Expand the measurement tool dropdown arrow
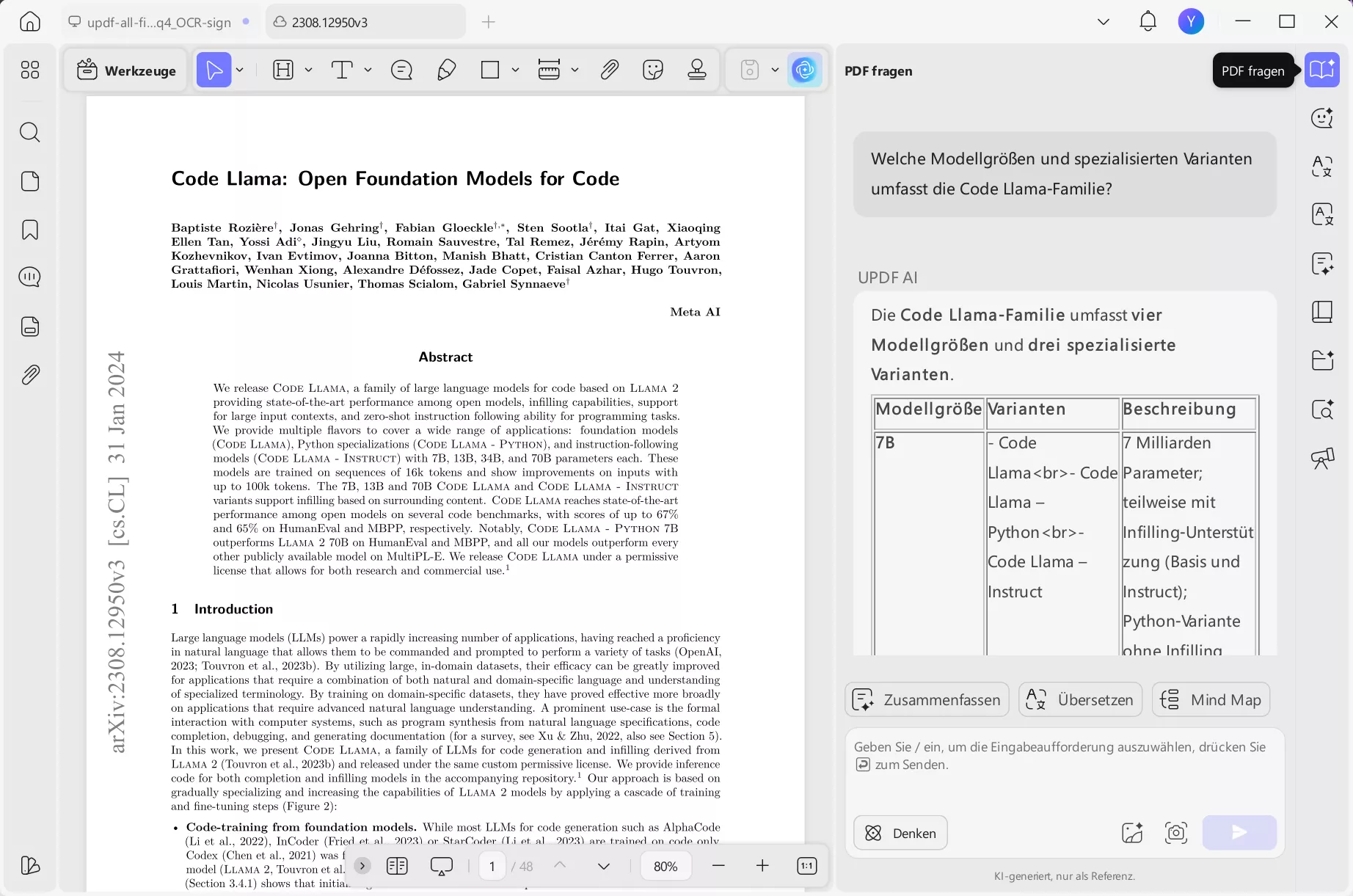This screenshot has height=896, width=1353. (575, 70)
